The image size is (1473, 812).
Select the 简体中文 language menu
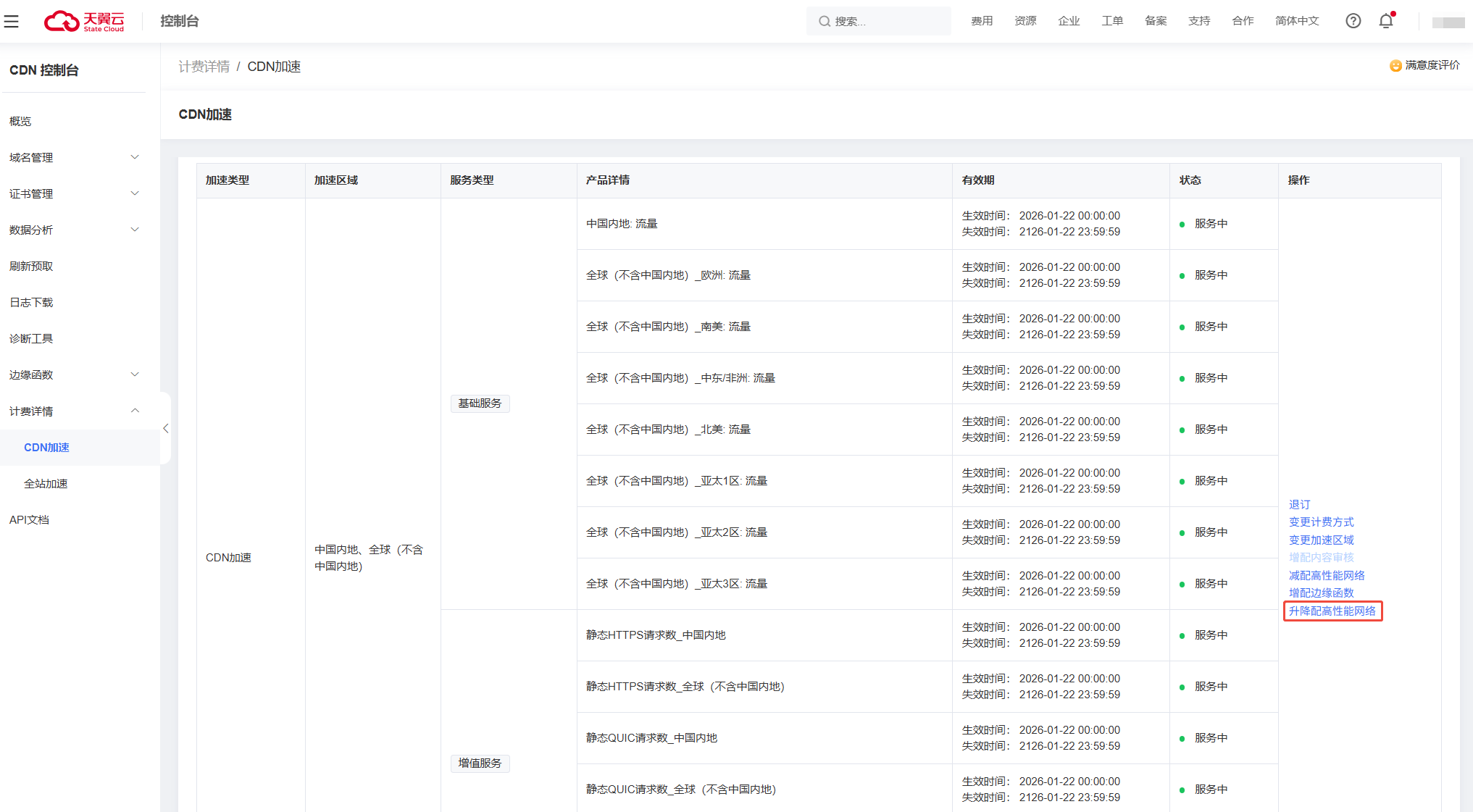click(x=1297, y=21)
